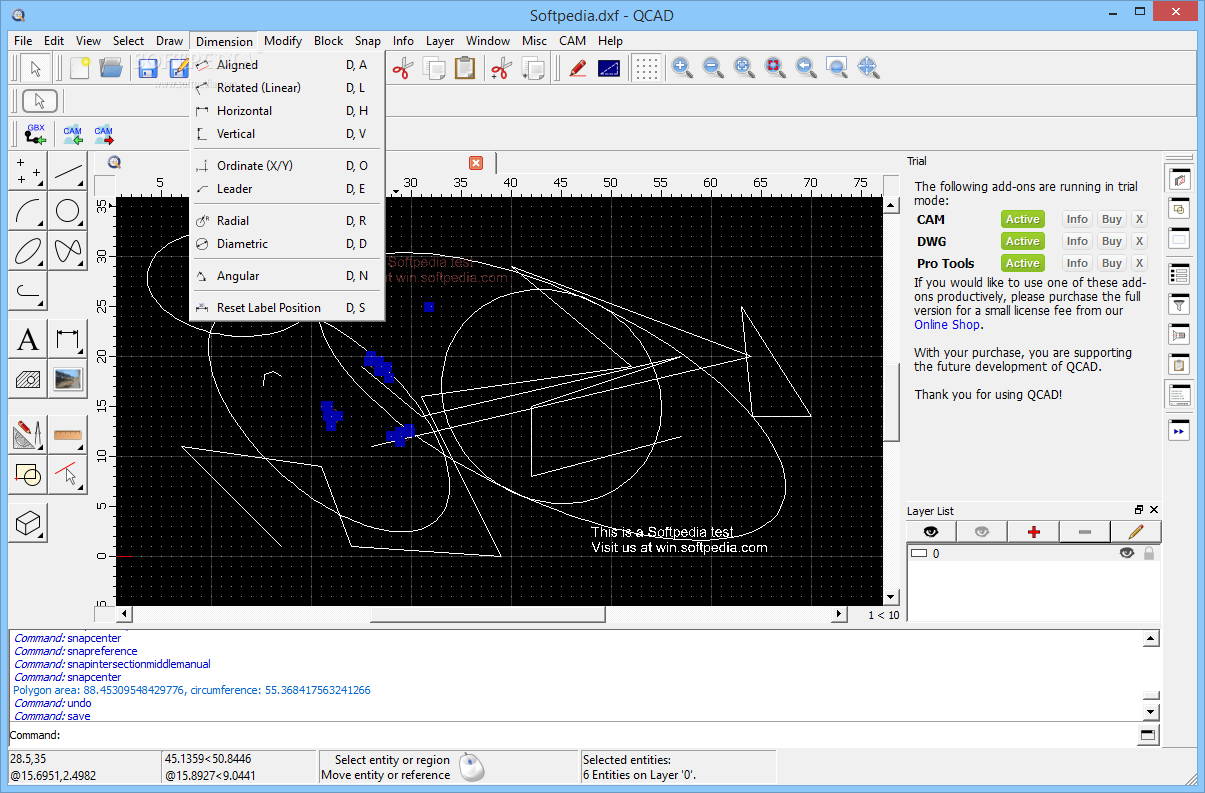1205x793 pixels.
Task: Click the GBX Gerber export icon
Action: click(36, 134)
